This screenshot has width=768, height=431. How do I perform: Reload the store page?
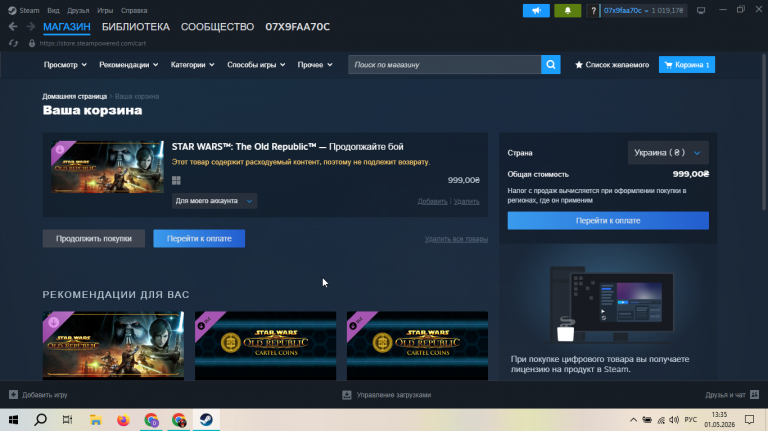point(13,43)
